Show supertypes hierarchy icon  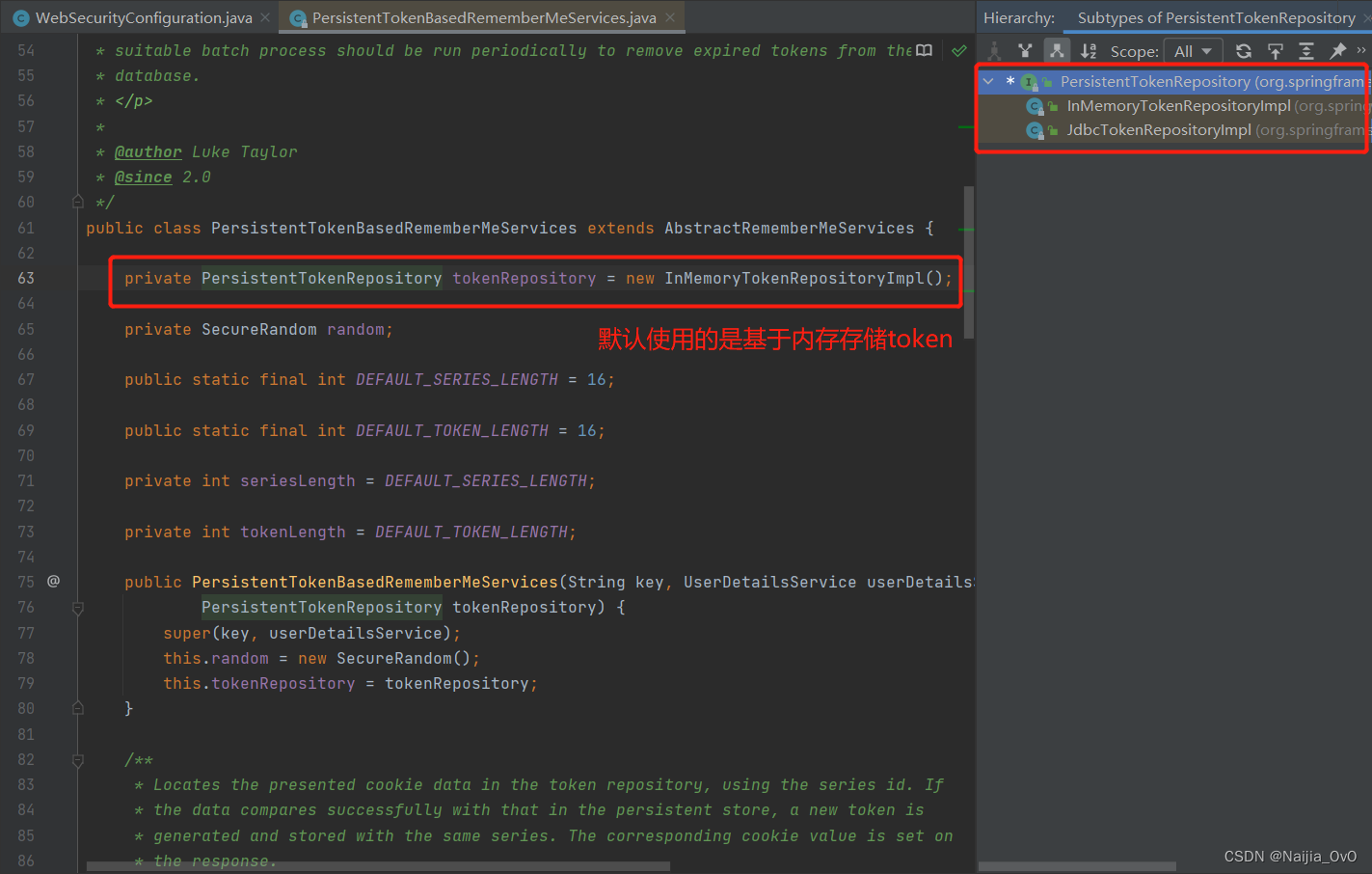point(1025,51)
